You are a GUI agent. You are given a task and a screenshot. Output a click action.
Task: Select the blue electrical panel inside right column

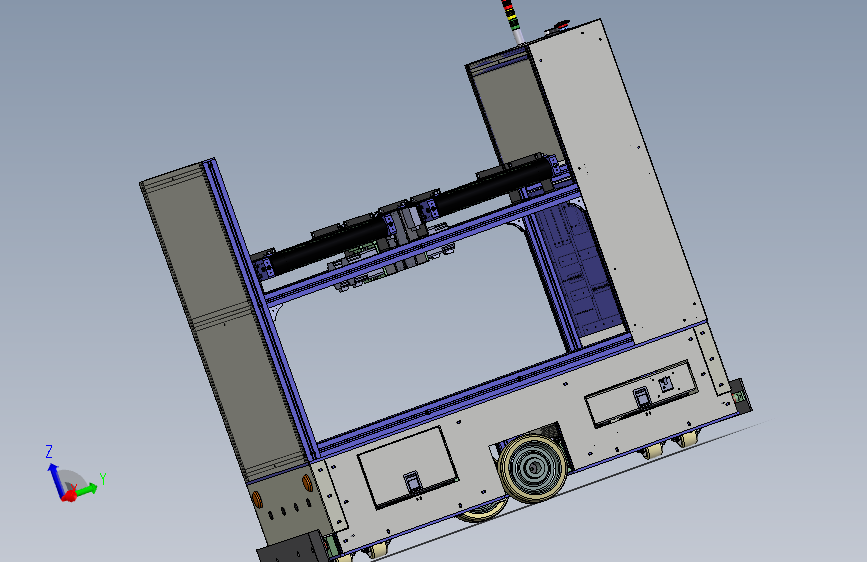(x=582, y=270)
